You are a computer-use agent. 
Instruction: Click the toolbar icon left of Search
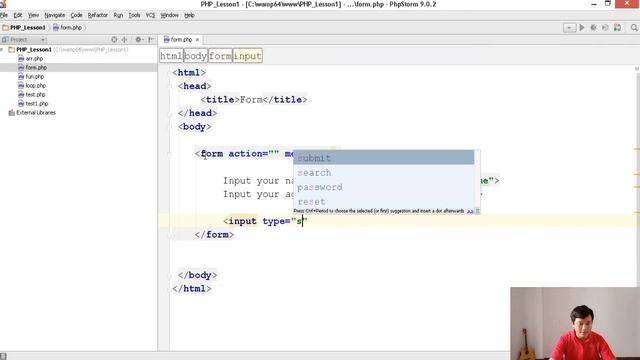coord(617,27)
